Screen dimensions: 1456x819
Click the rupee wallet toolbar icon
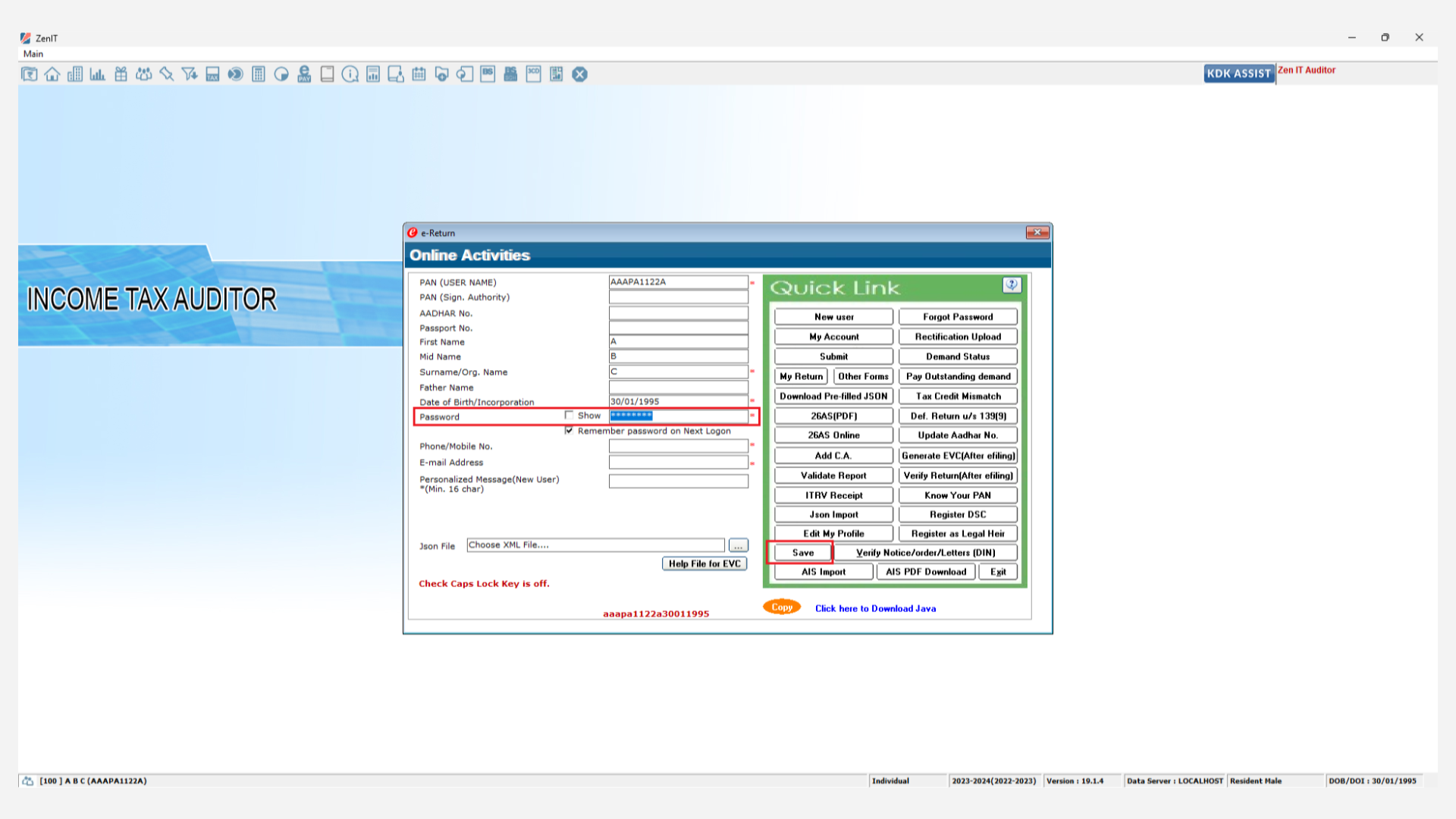coord(30,74)
